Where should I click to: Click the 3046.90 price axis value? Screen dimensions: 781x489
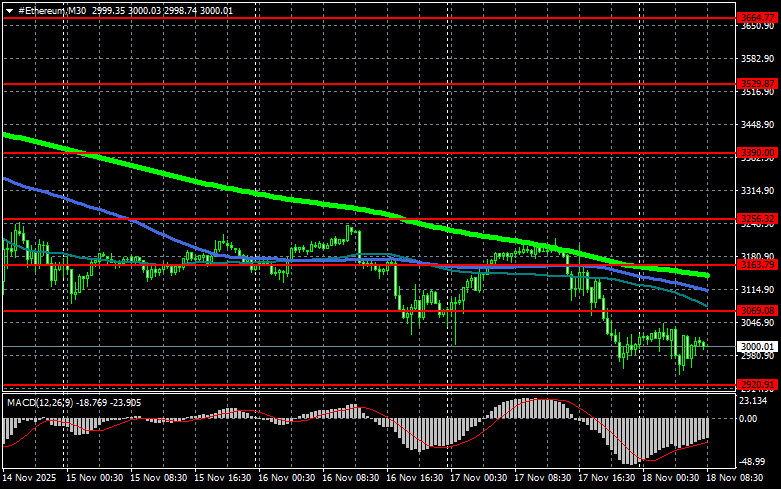(757, 323)
